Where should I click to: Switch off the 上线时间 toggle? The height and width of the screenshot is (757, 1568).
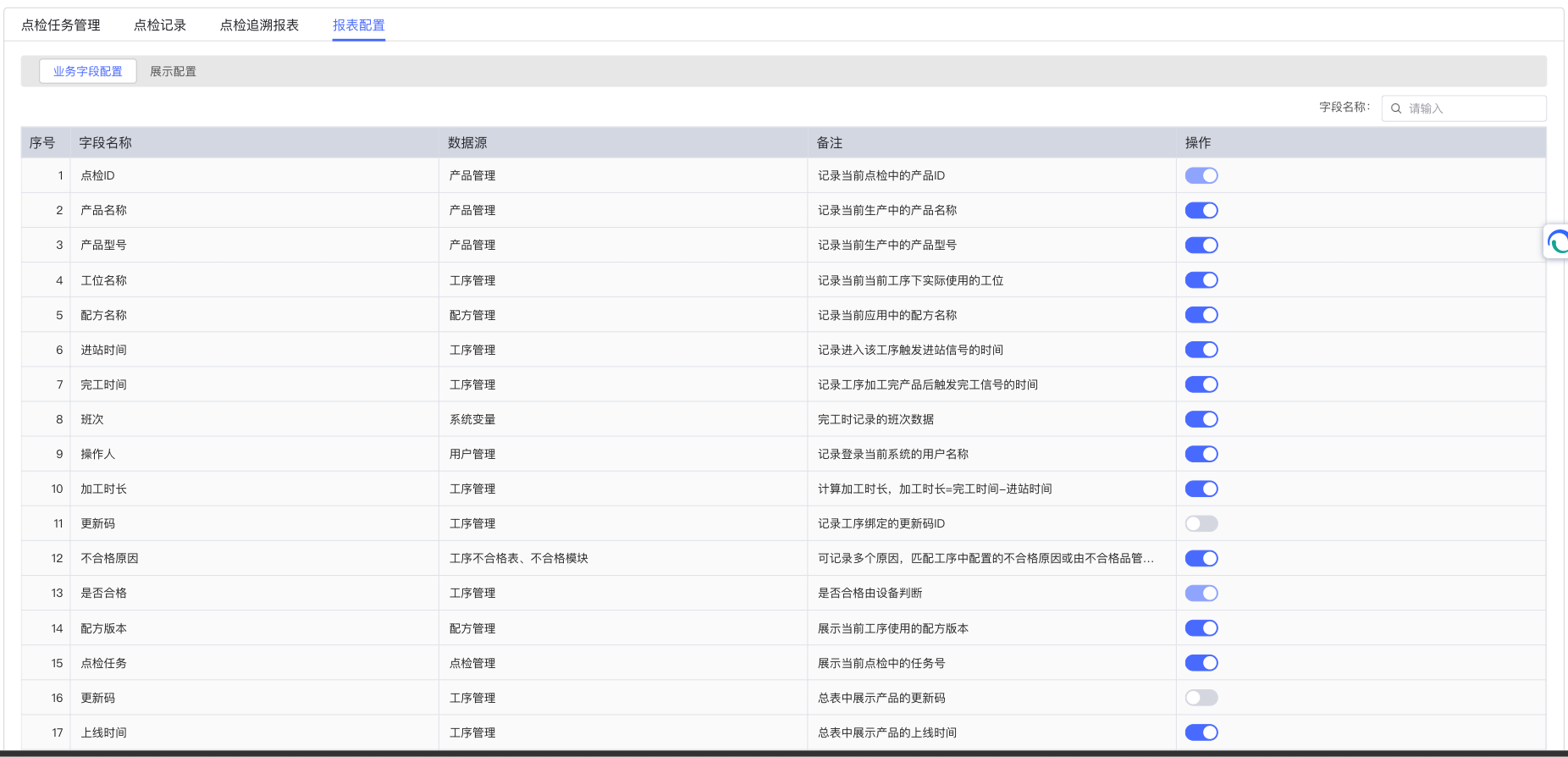pos(1201,732)
